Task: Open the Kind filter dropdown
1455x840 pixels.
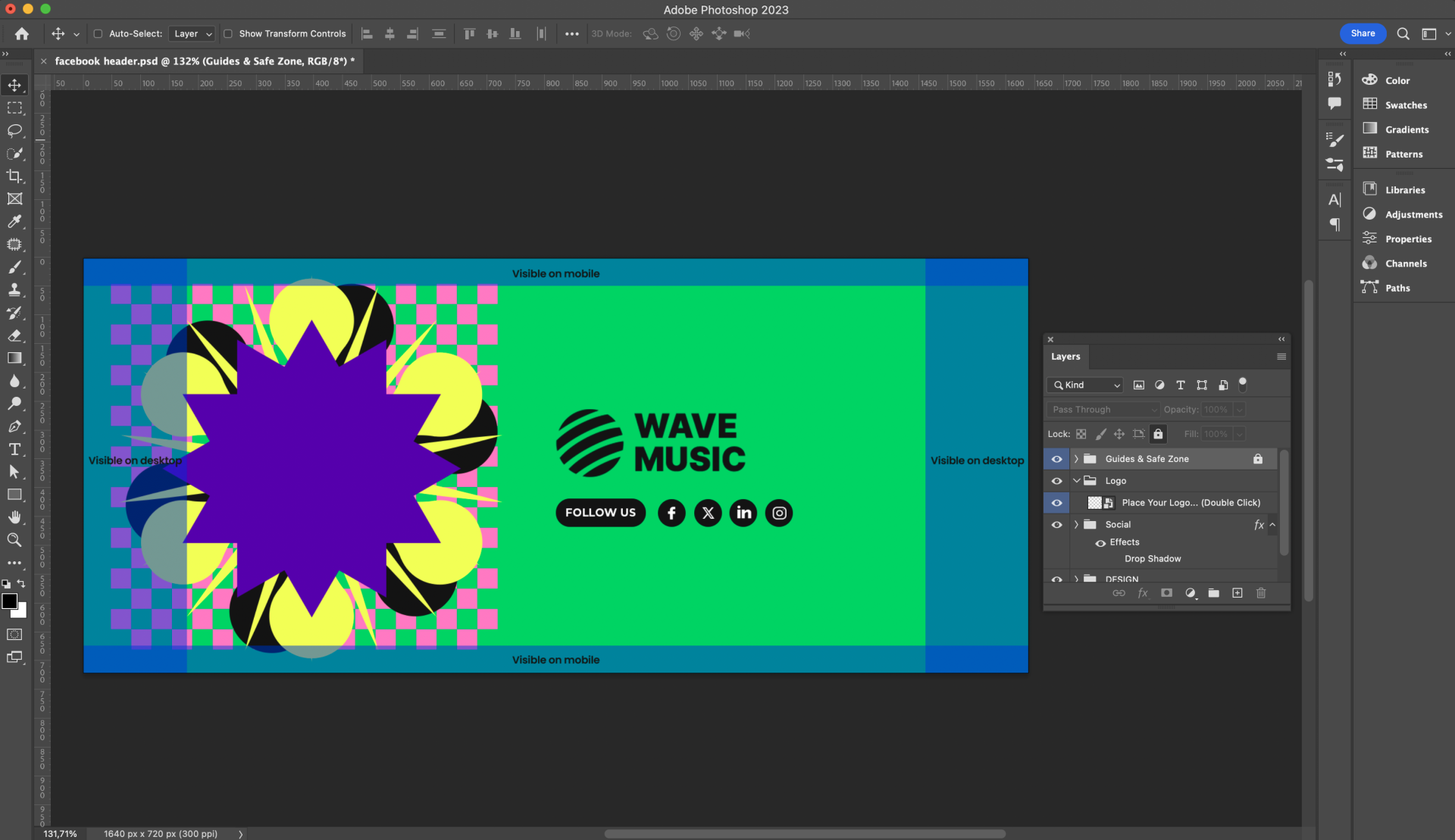Action: tap(1087, 385)
